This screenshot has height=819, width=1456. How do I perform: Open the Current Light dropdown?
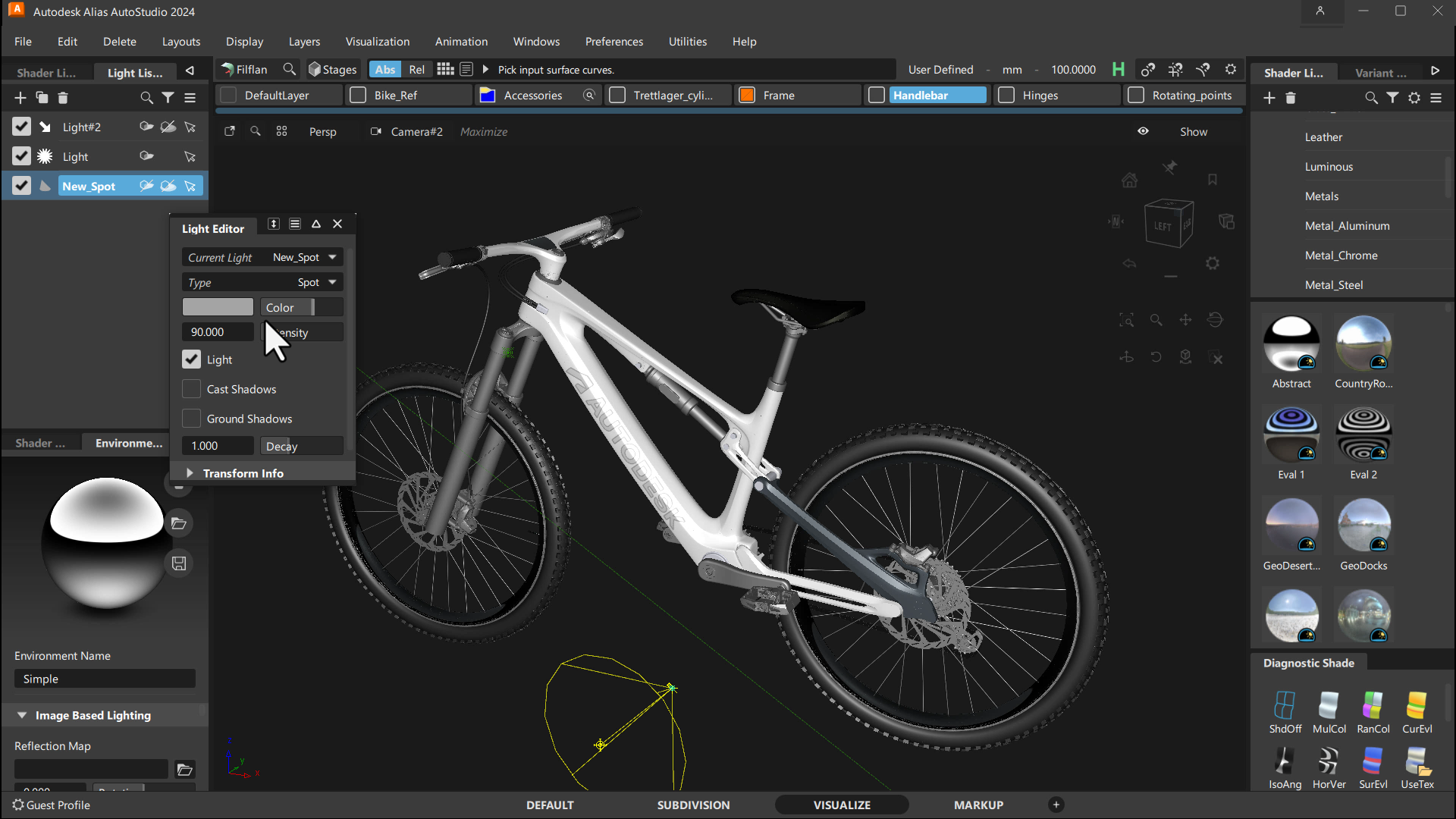coord(331,257)
